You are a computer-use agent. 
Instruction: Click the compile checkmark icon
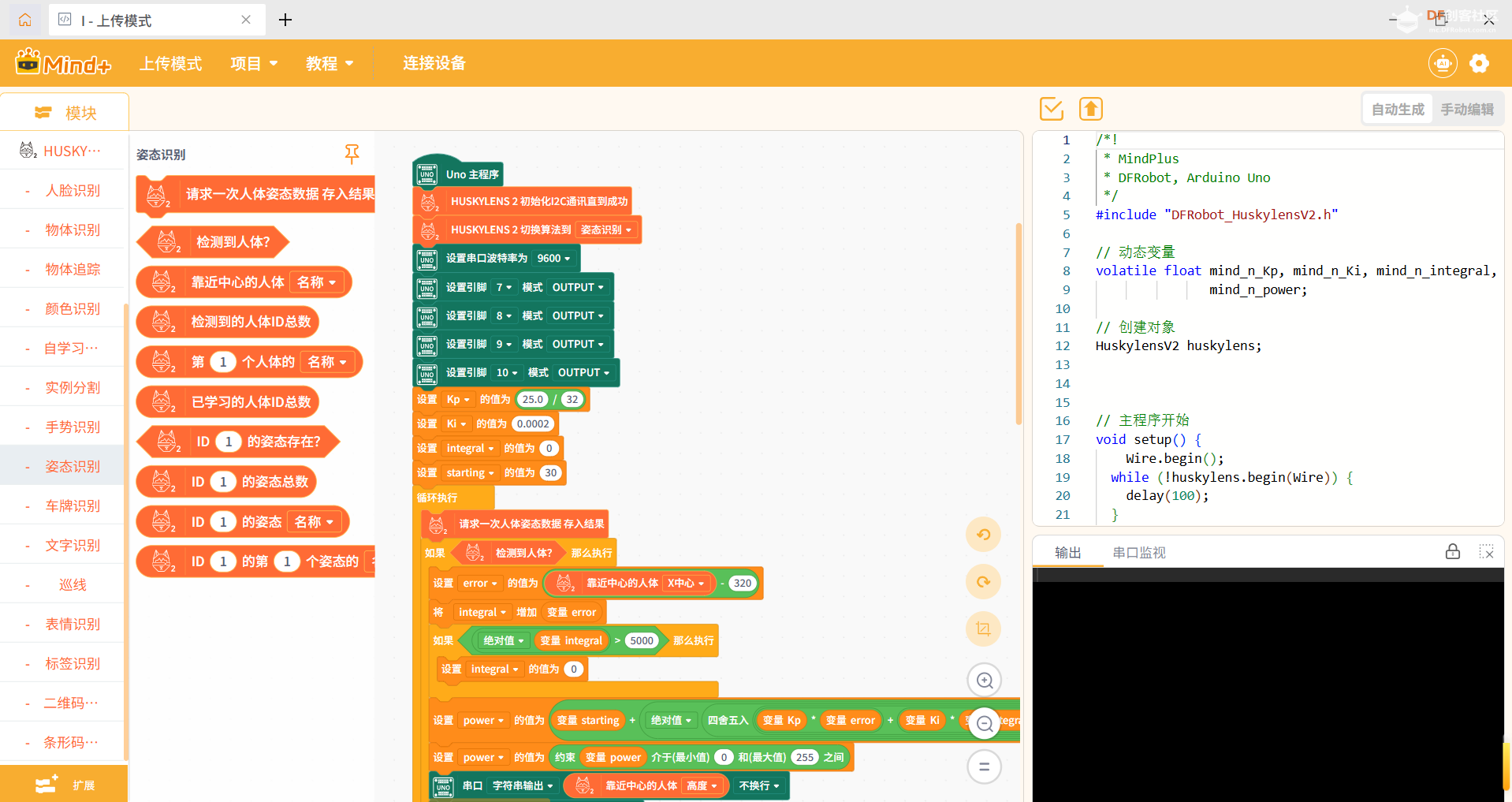point(1051,109)
